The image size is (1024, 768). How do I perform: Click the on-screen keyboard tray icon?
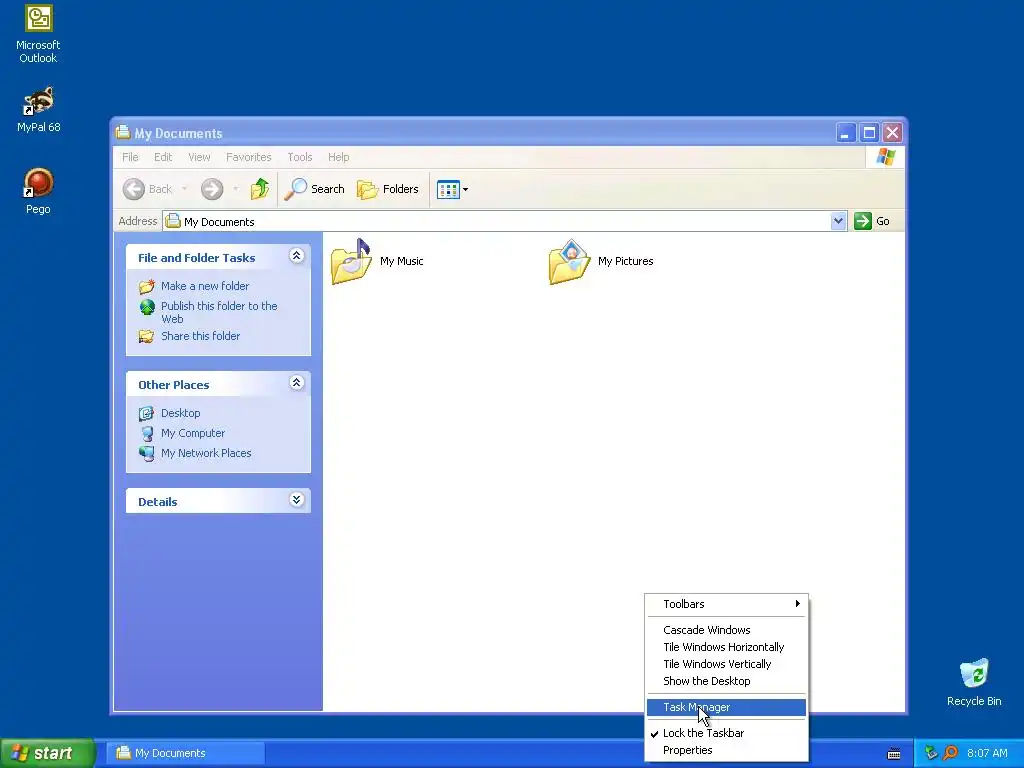coord(894,754)
